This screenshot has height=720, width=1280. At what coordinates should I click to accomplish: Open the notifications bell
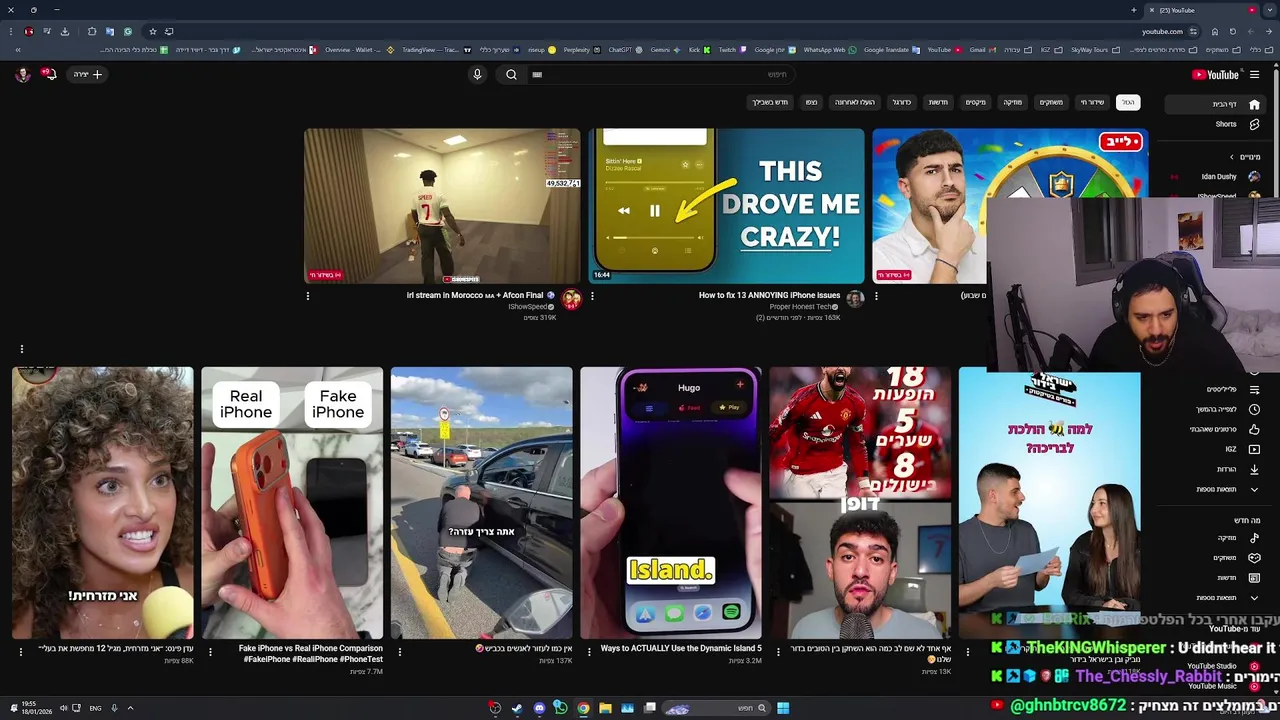(x=48, y=74)
